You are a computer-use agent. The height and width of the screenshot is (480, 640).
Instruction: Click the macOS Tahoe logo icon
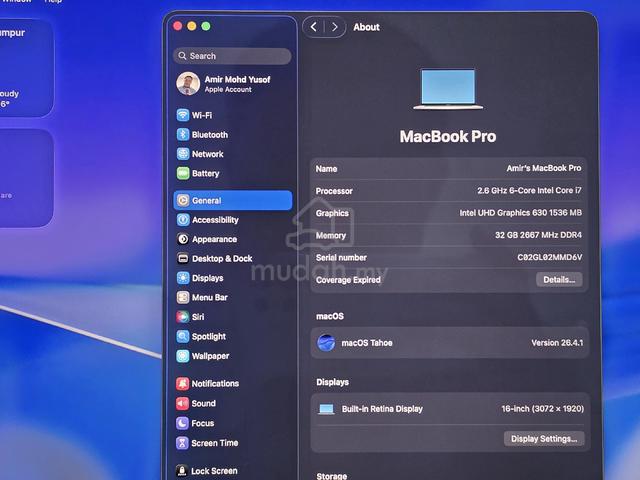click(326, 342)
